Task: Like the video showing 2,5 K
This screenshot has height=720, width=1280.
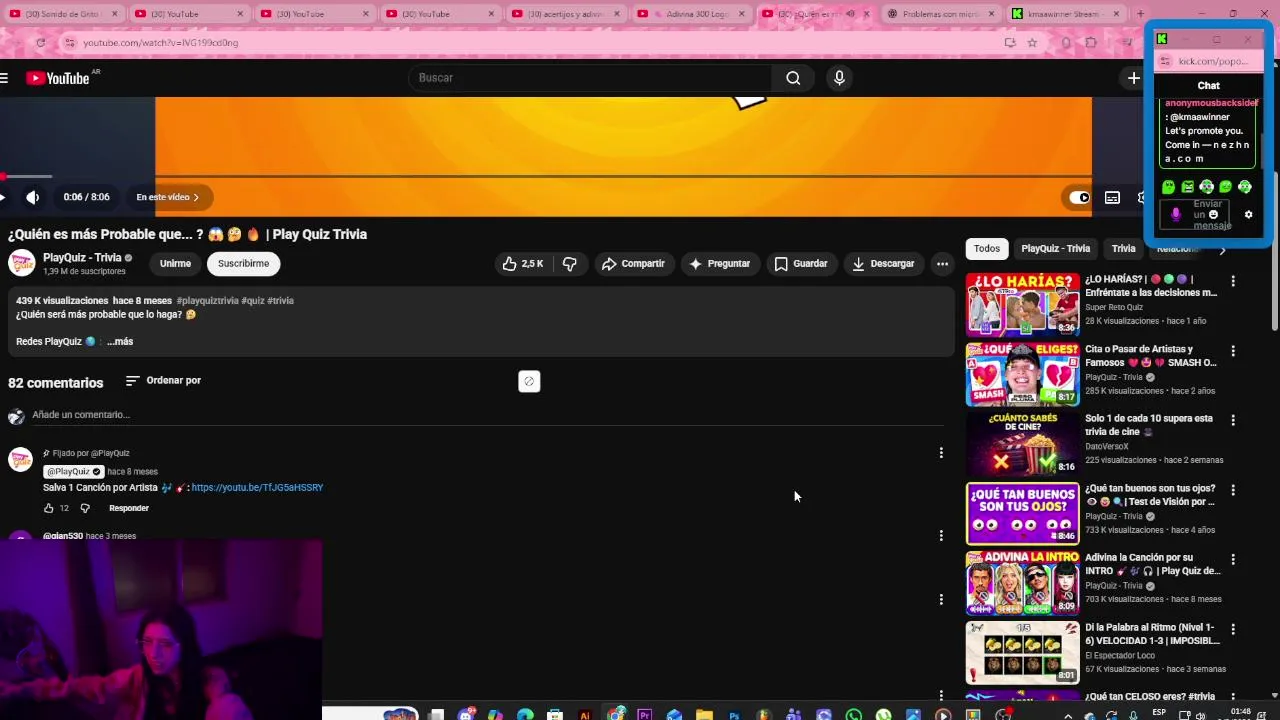Action: point(523,264)
